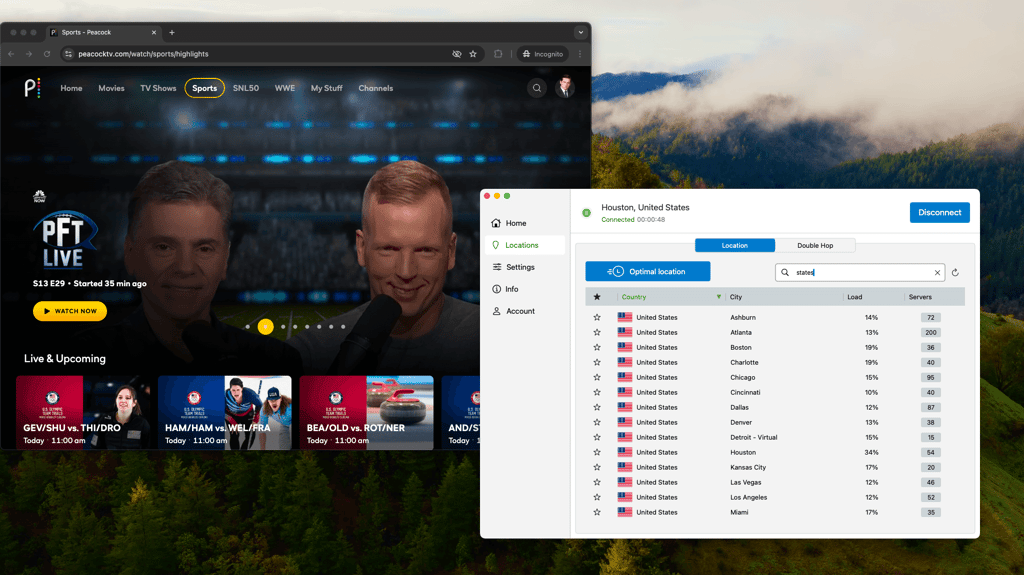
Task: Reload the Peacock page in Chrome
Action: 47,54
